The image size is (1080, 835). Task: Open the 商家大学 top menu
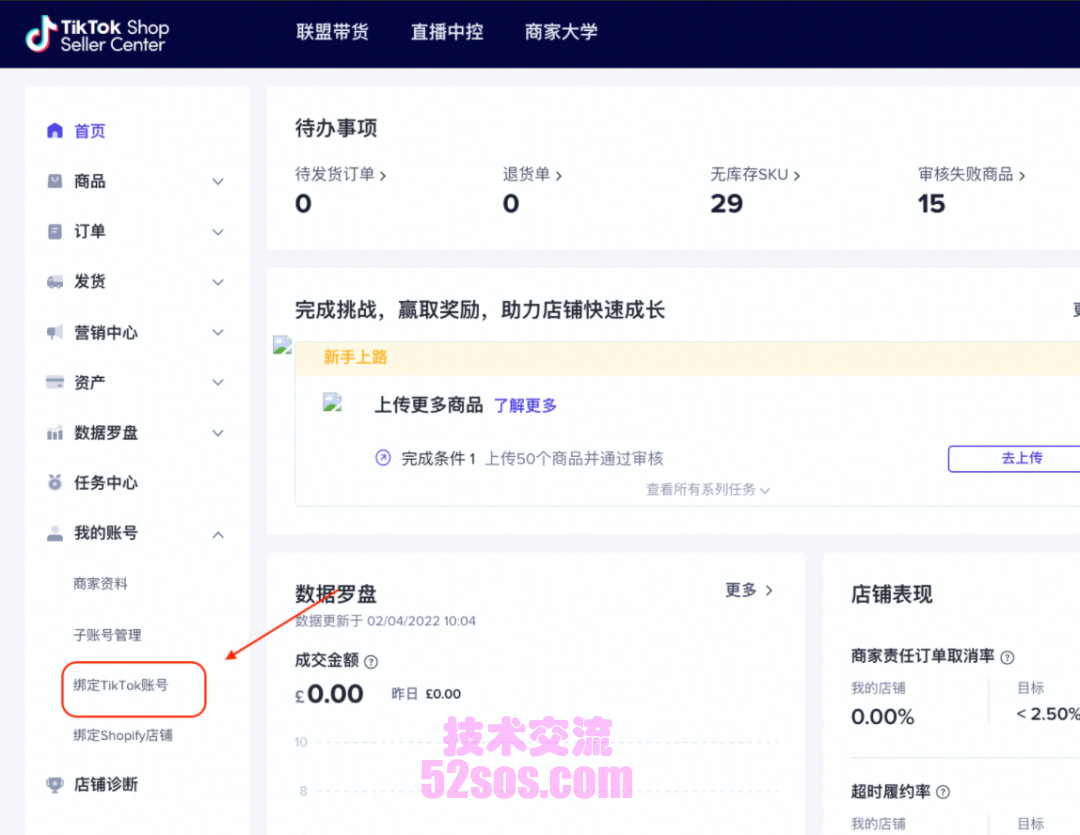click(x=561, y=32)
